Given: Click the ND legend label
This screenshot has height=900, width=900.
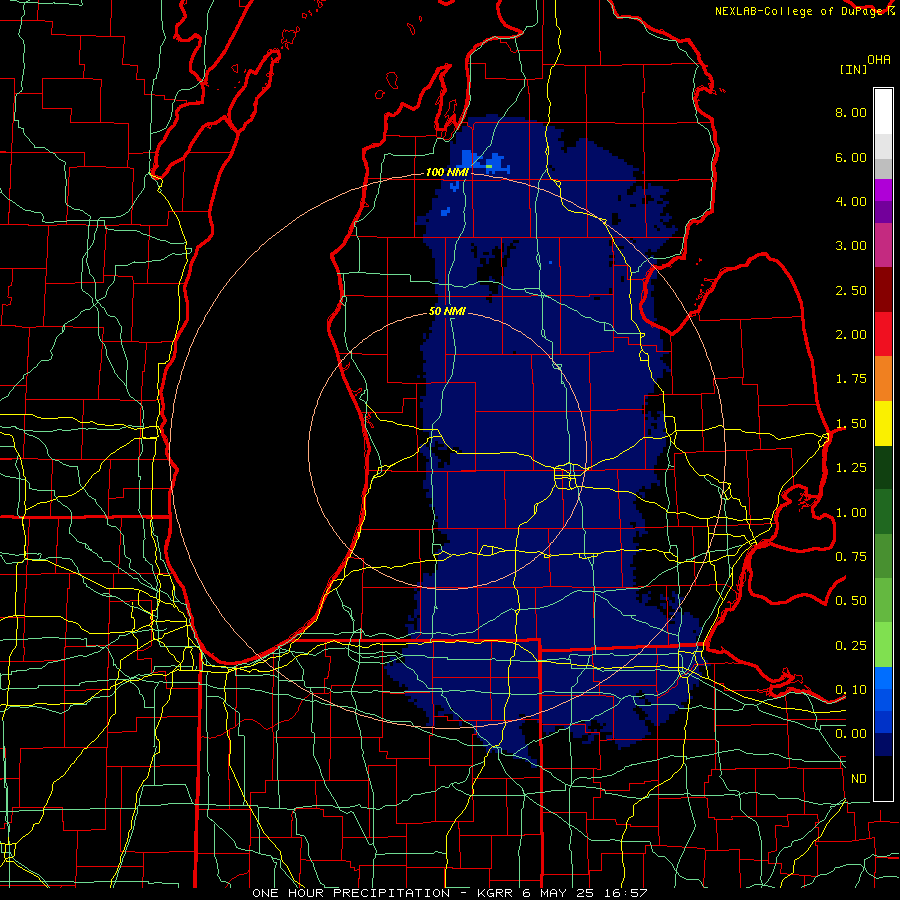Looking at the screenshot, I should [x=859, y=779].
